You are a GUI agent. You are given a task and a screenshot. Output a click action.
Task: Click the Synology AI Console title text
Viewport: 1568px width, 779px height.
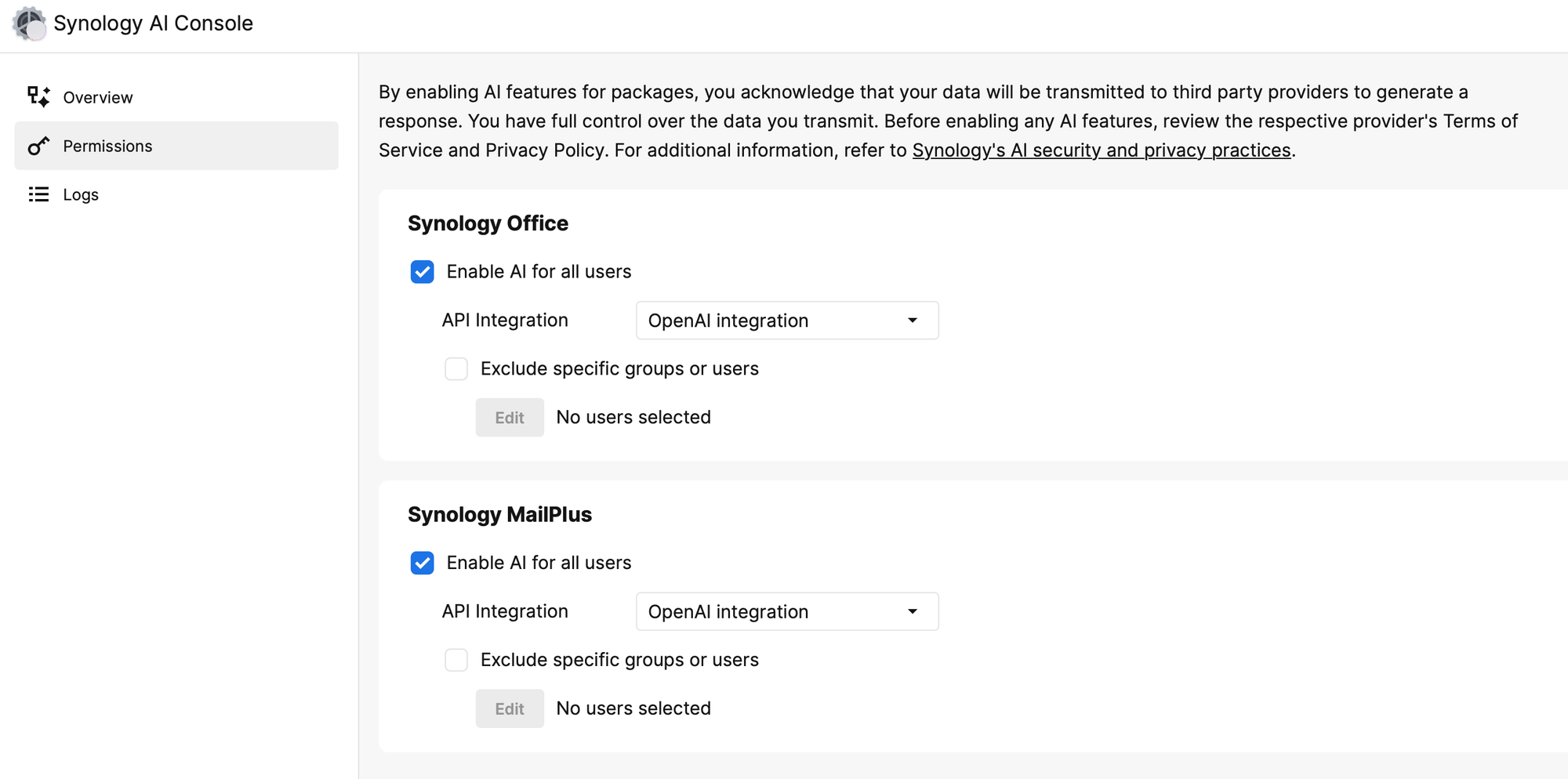[x=154, y=24]
